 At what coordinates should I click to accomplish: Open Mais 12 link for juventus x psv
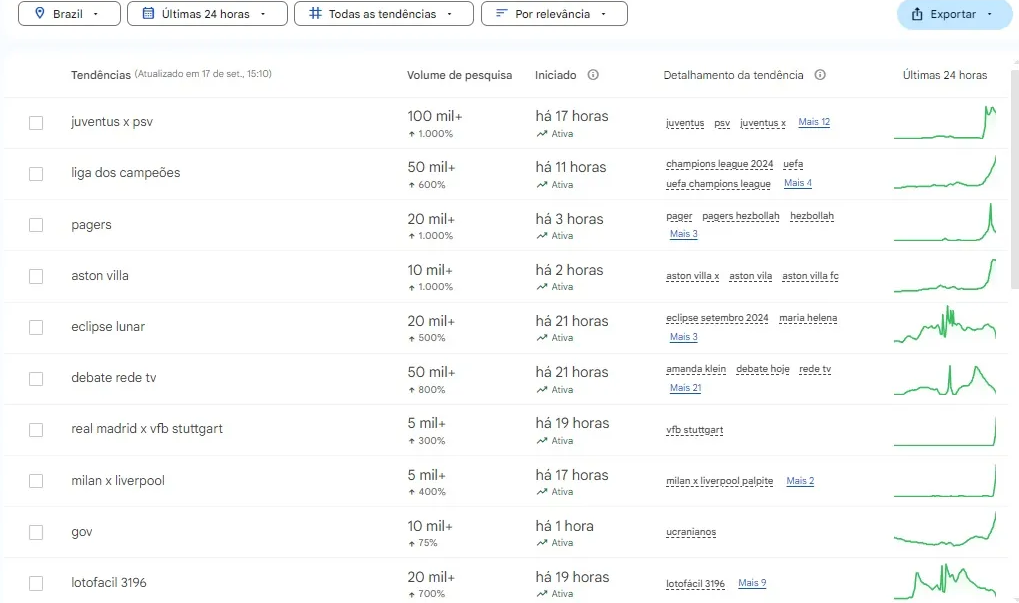coord(814,122)
